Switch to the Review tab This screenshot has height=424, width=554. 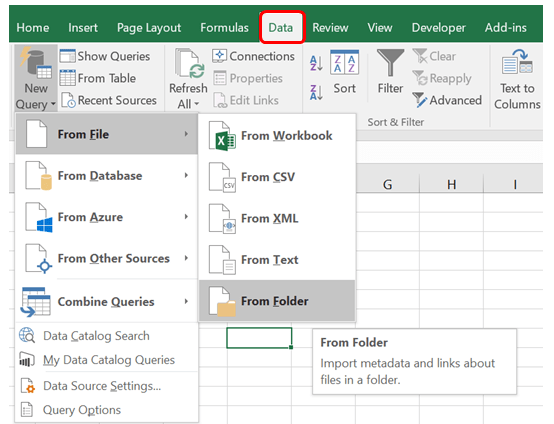330,28
